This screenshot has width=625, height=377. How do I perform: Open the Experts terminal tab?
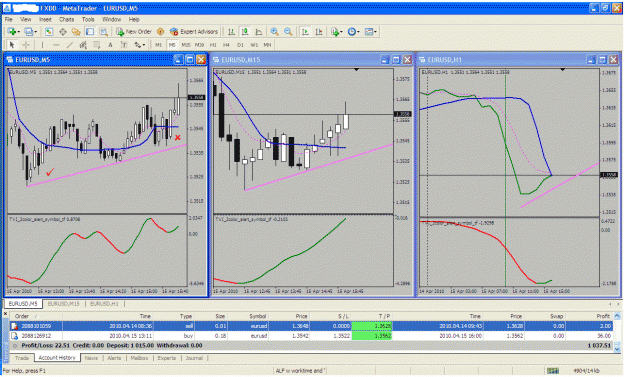click(167, 358)
